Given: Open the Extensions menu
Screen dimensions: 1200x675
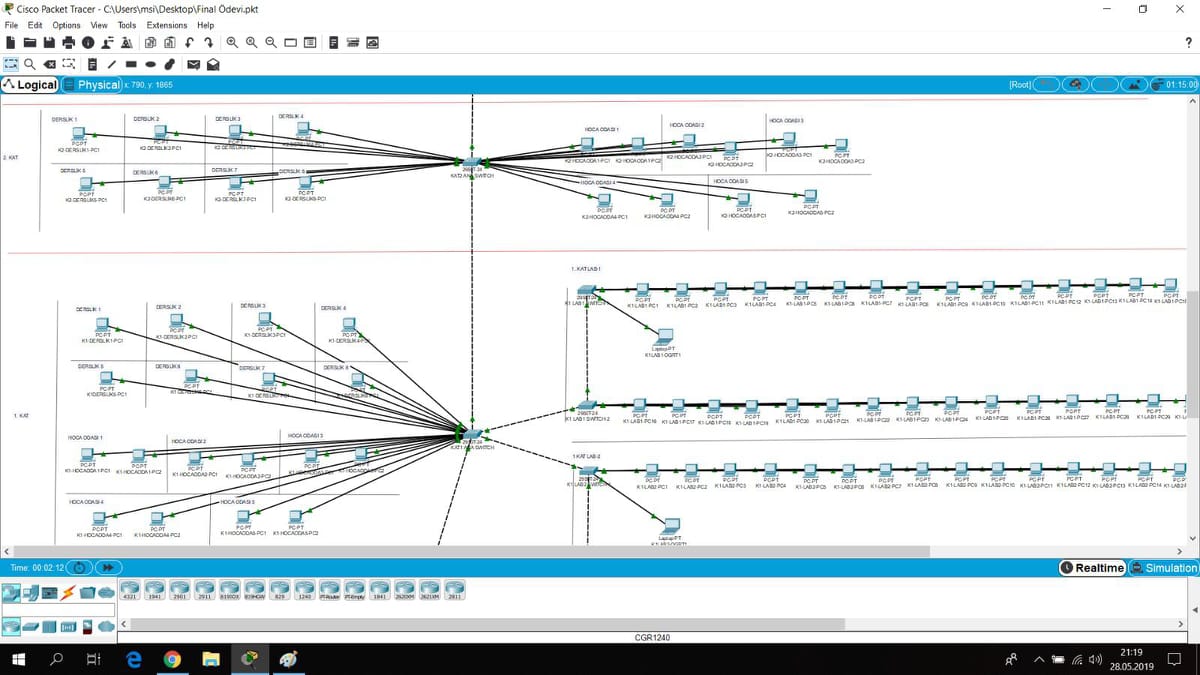Looking at the screenshot, I should 167,25.
